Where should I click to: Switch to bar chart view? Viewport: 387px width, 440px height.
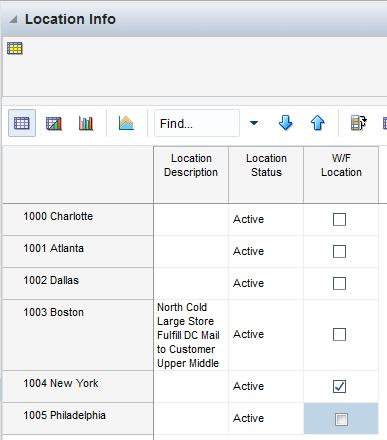click(x=86, y=123)
